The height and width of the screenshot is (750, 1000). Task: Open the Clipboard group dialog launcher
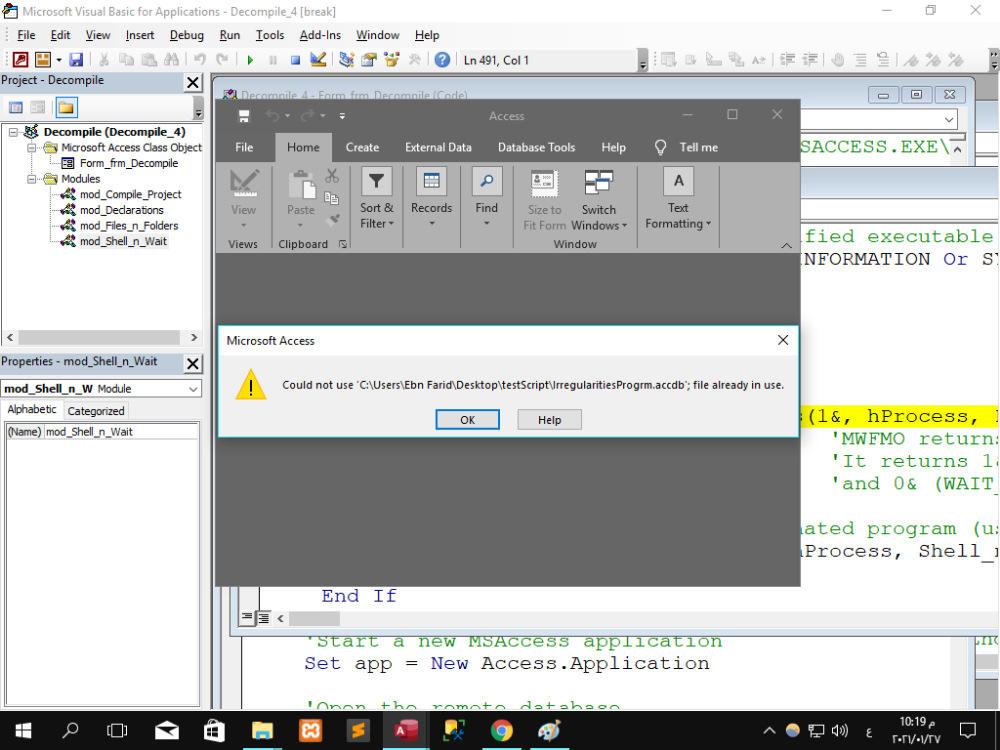tap(342, 244)
